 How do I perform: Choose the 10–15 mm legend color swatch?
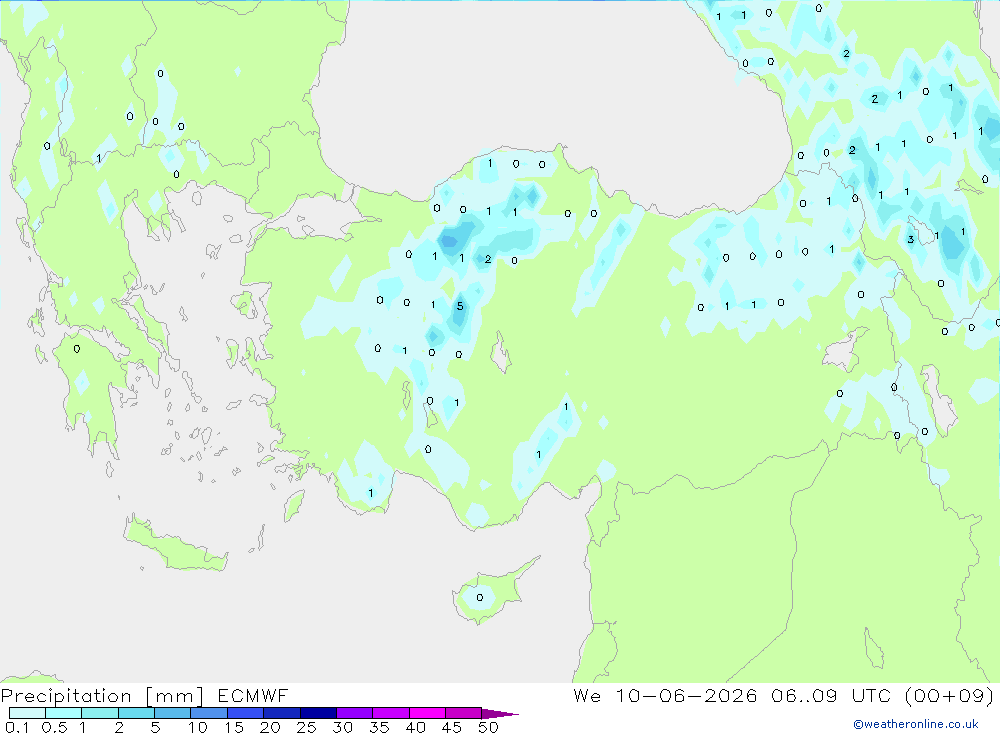(209, 713)
